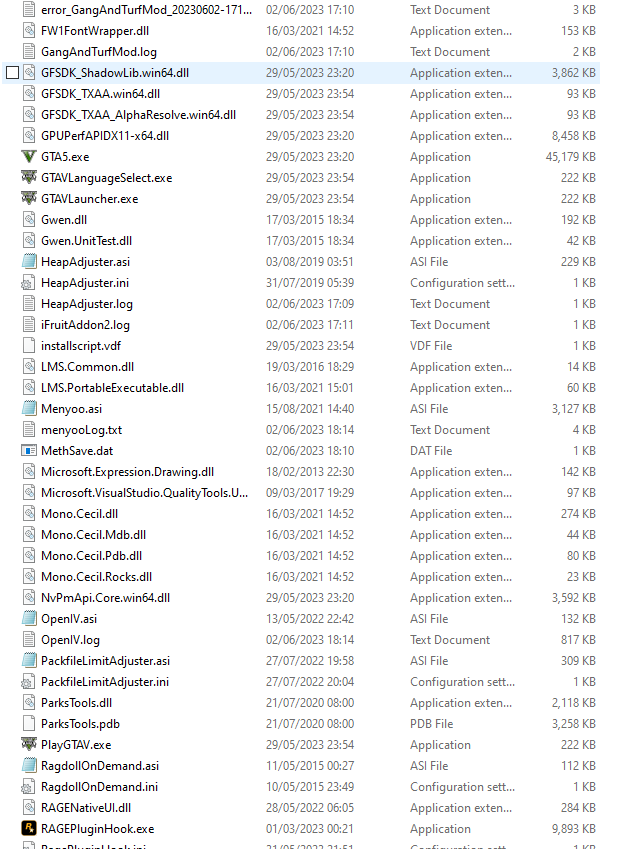Select the GTA5.exe file name

click(x=65, y=157)
